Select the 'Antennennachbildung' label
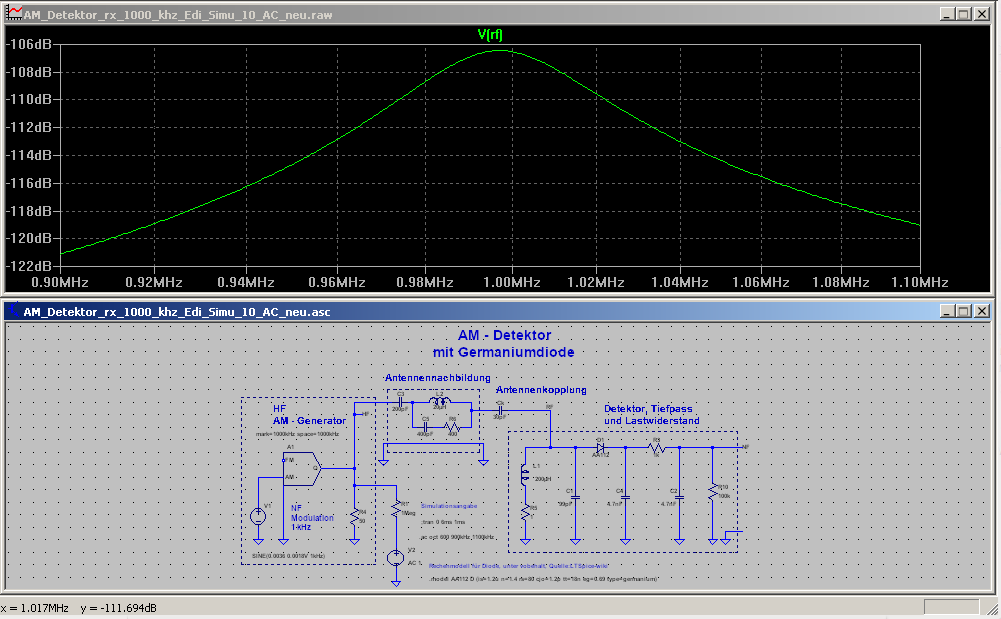This screenshot has height=619, width=1001. [x=437, y=378]
